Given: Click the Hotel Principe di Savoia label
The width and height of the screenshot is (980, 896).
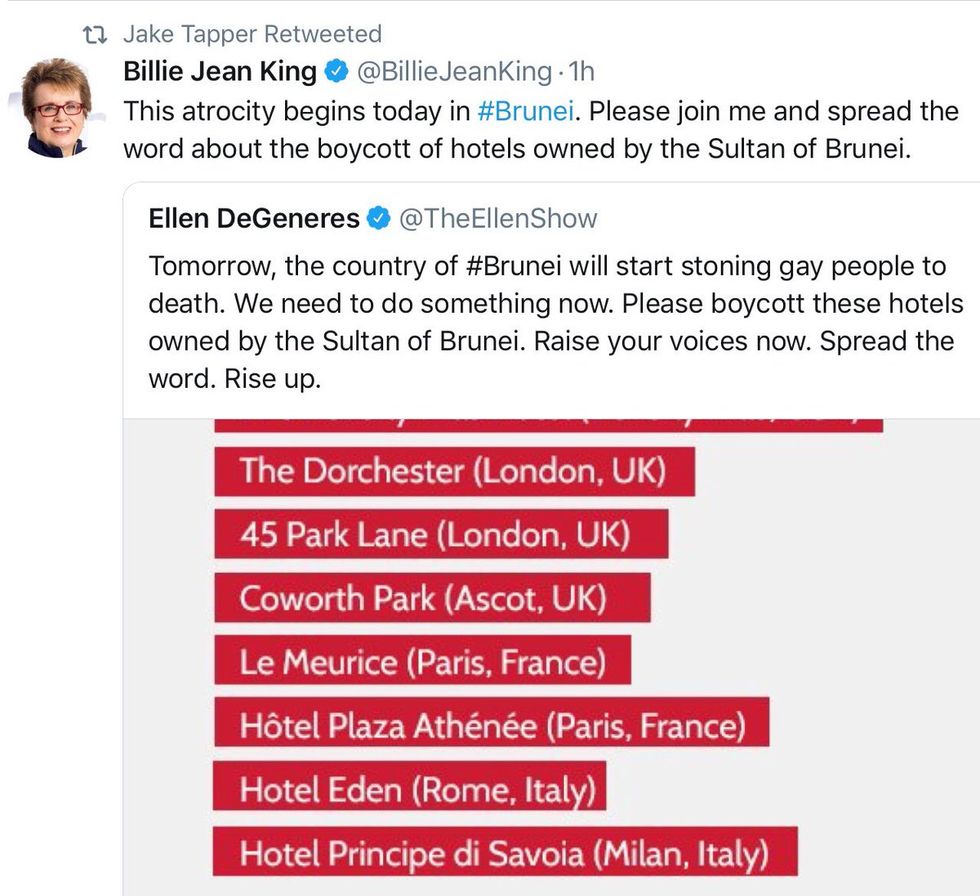Looking at the screenshot, I should tap(505, 851).
